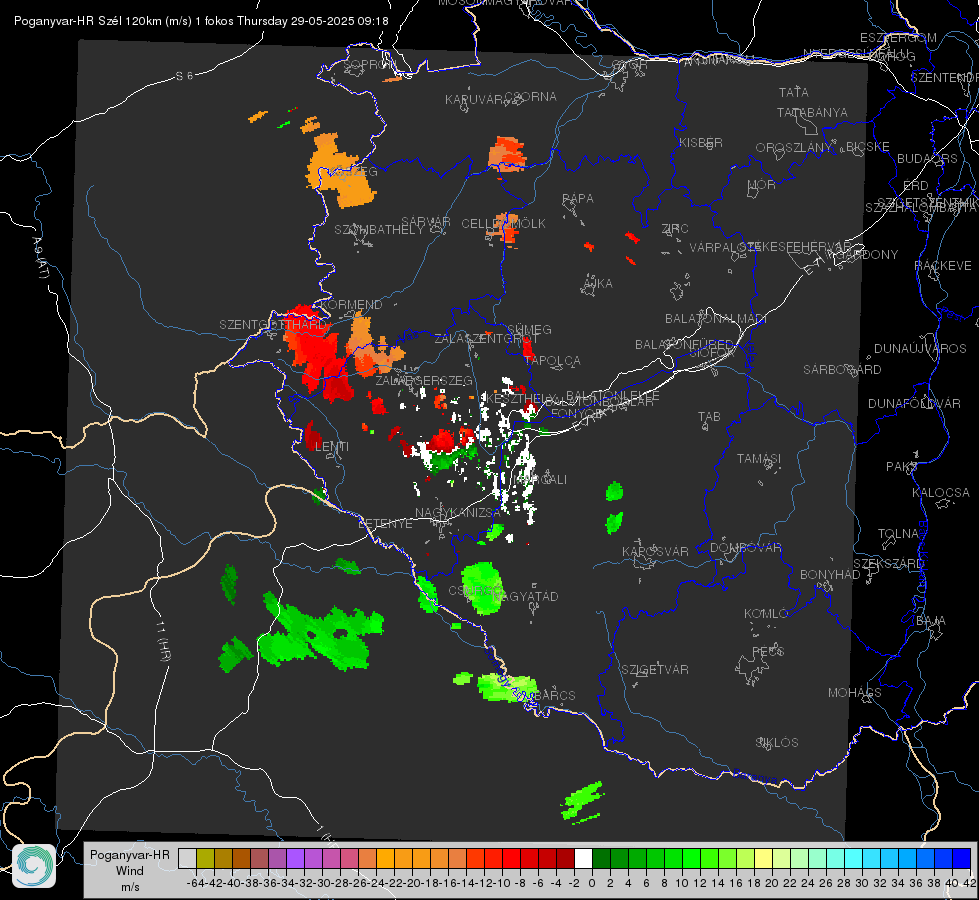The image size is (979, 900).
Task: Click the SZIGETVAR city label
Action: [655, 670]
